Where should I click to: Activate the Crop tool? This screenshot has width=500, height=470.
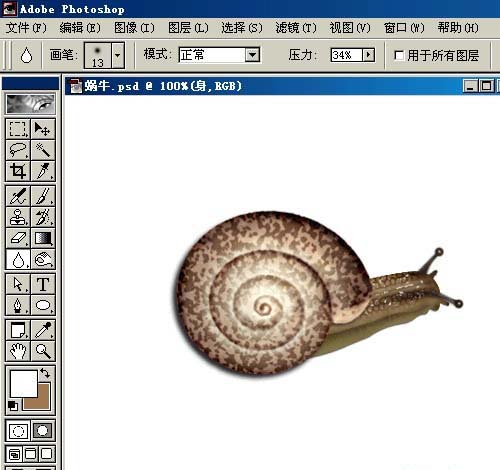(18, 171)
